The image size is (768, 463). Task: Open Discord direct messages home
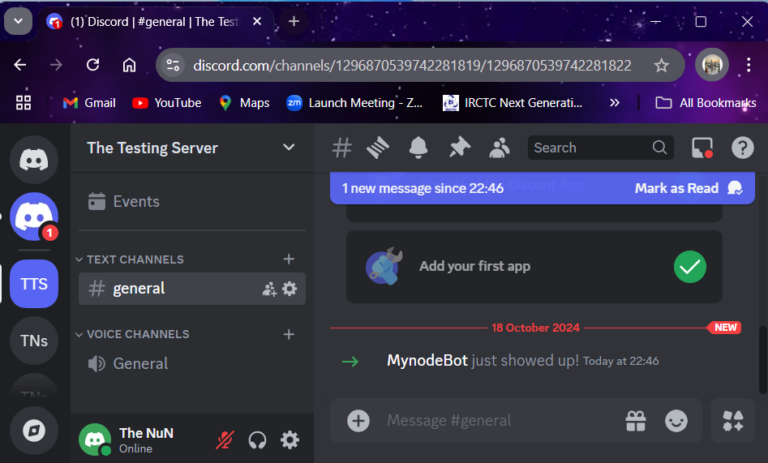coord(34,160)
